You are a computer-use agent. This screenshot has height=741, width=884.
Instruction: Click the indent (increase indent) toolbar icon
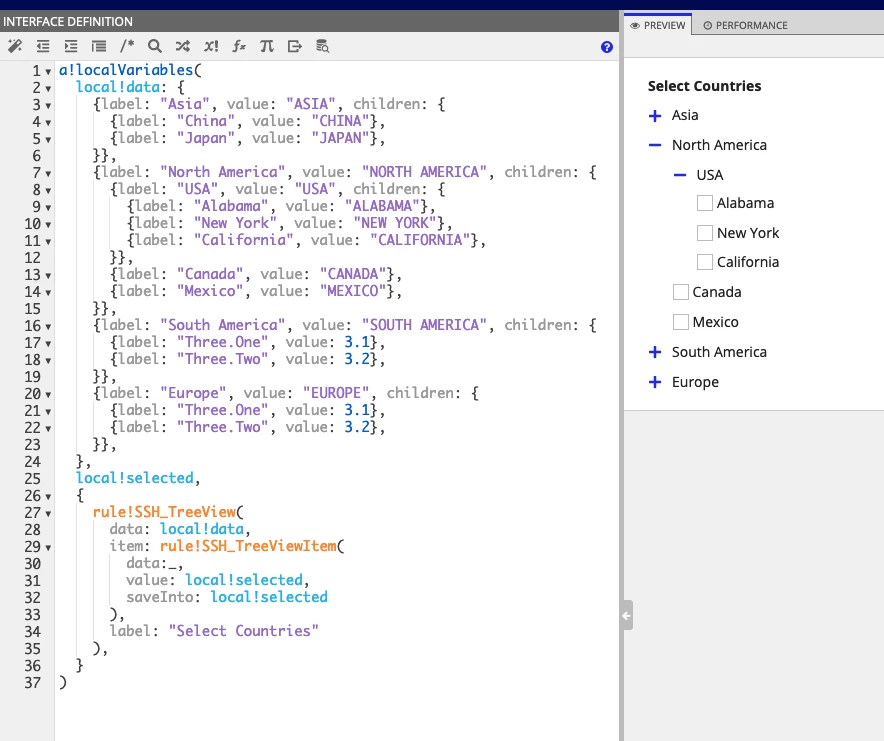point(71,46)
